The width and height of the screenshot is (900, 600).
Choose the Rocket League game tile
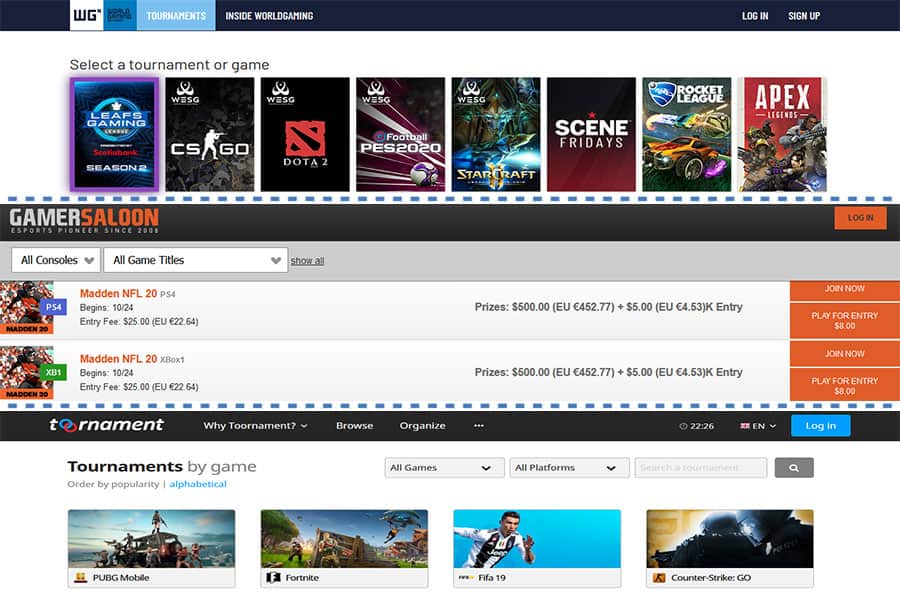tap(687, 135)
